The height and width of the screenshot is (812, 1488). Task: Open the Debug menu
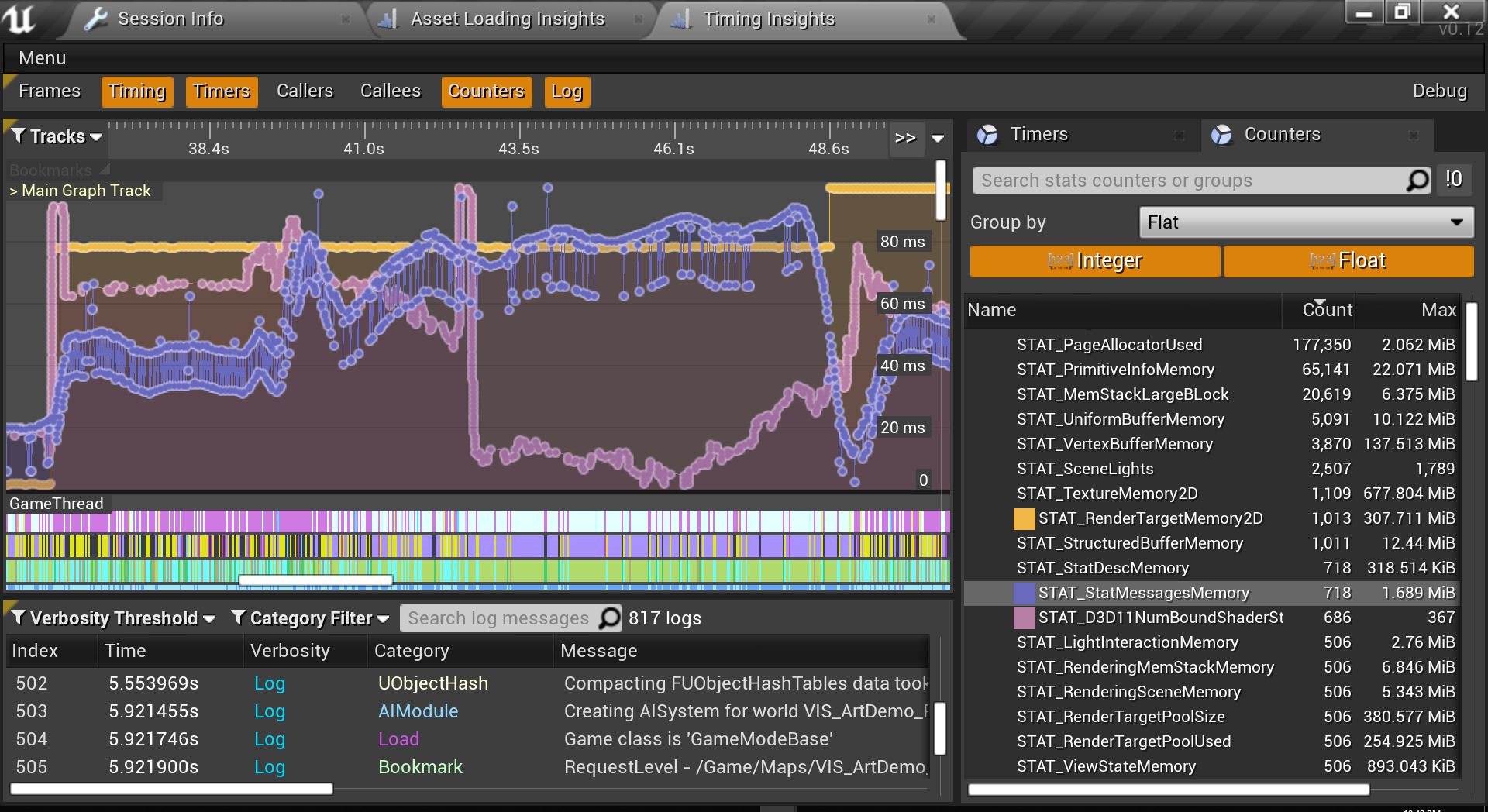tap(1440, 91)
